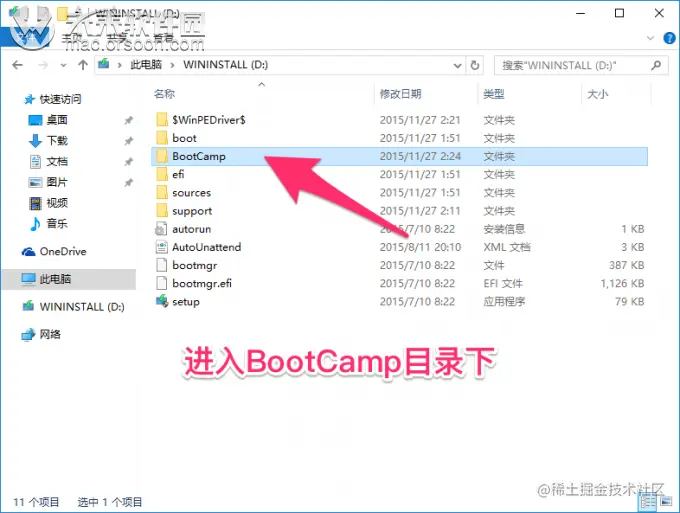Sort by 名称 column header
Screen dimensions: 680x513
click(164, 94)
